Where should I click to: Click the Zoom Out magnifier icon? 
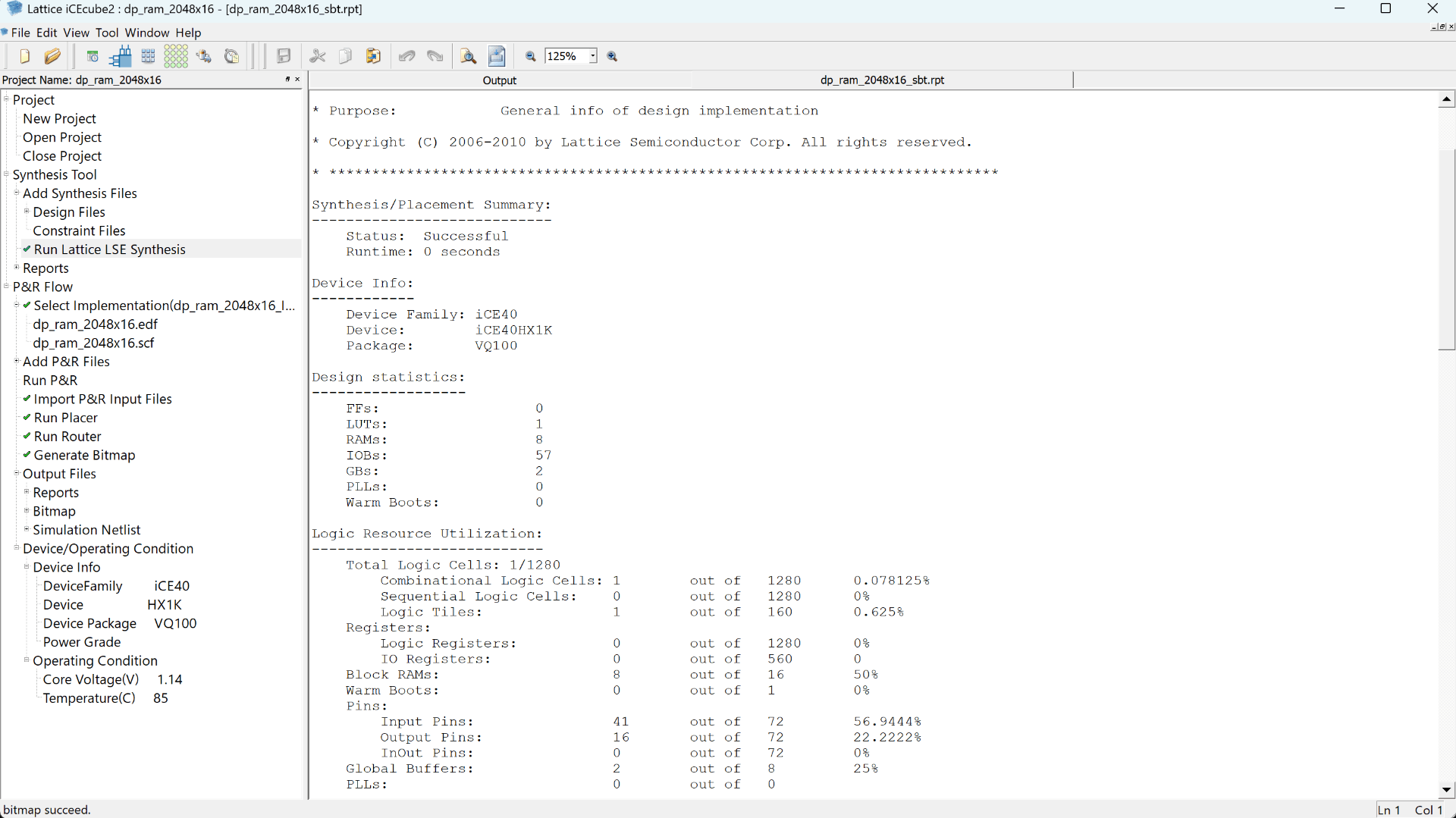click(531, 56)
